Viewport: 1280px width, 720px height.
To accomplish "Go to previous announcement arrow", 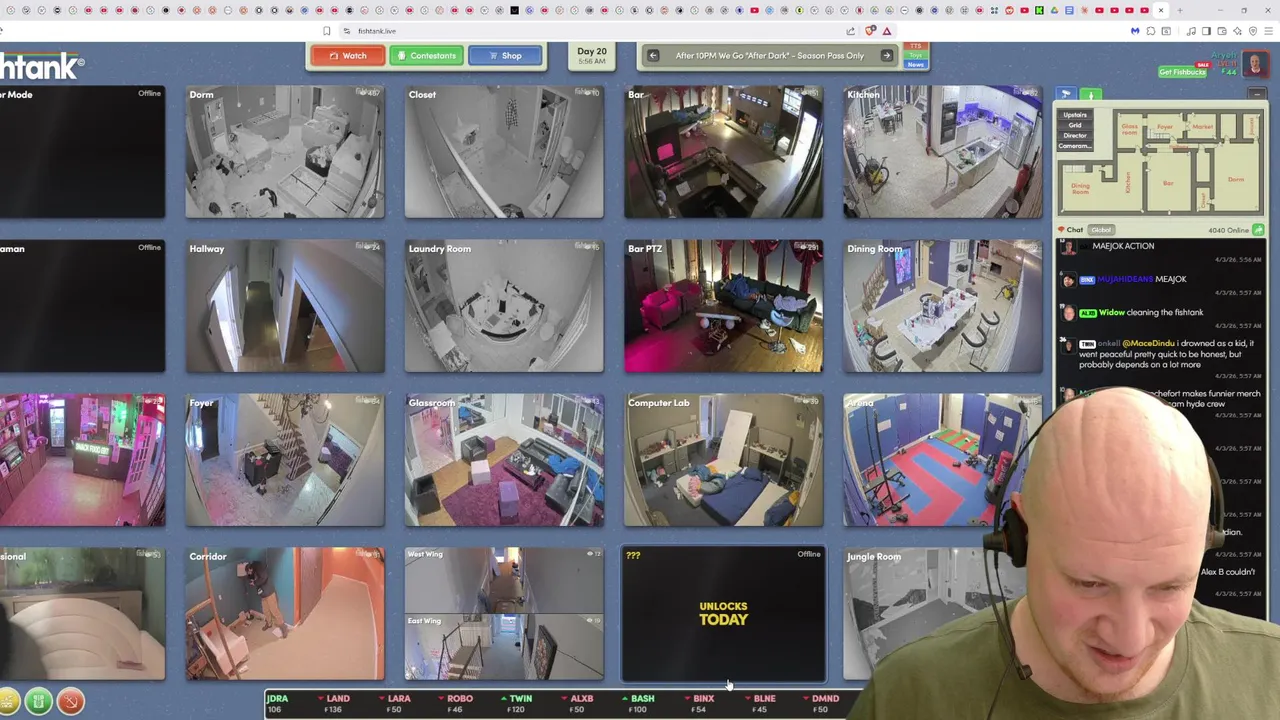I will pyautogui.click(x=652, y=56).
